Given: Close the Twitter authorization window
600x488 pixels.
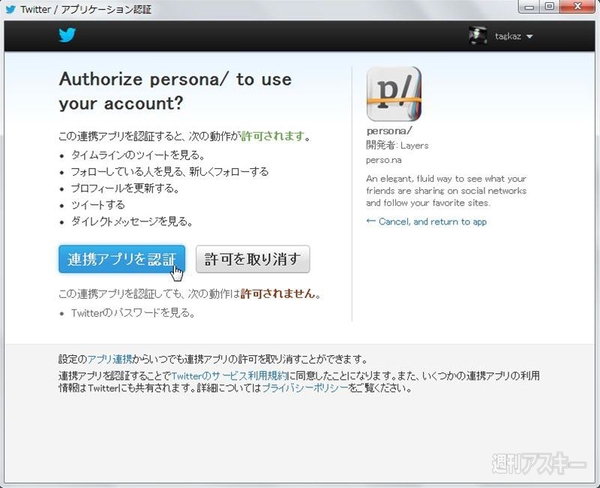Looking at the screenshot, I should (578, 7).
